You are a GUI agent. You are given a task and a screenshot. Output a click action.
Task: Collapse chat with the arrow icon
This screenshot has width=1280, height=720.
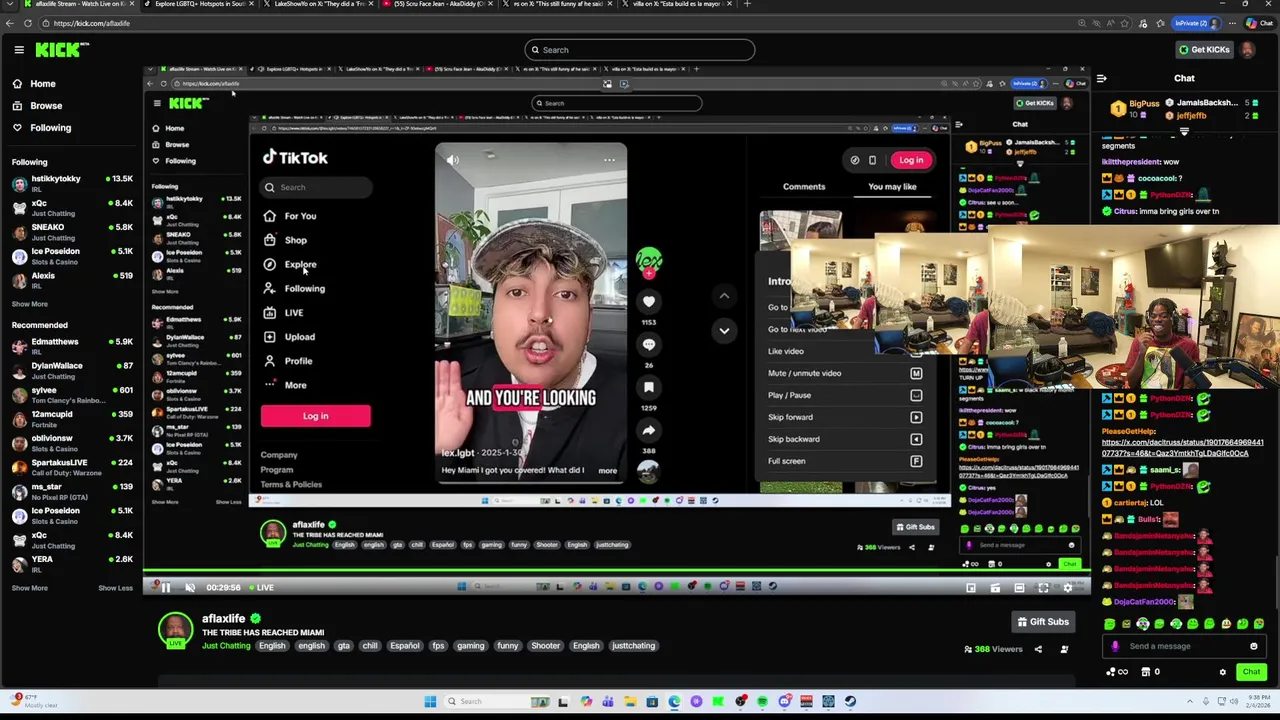[1101, 78]
